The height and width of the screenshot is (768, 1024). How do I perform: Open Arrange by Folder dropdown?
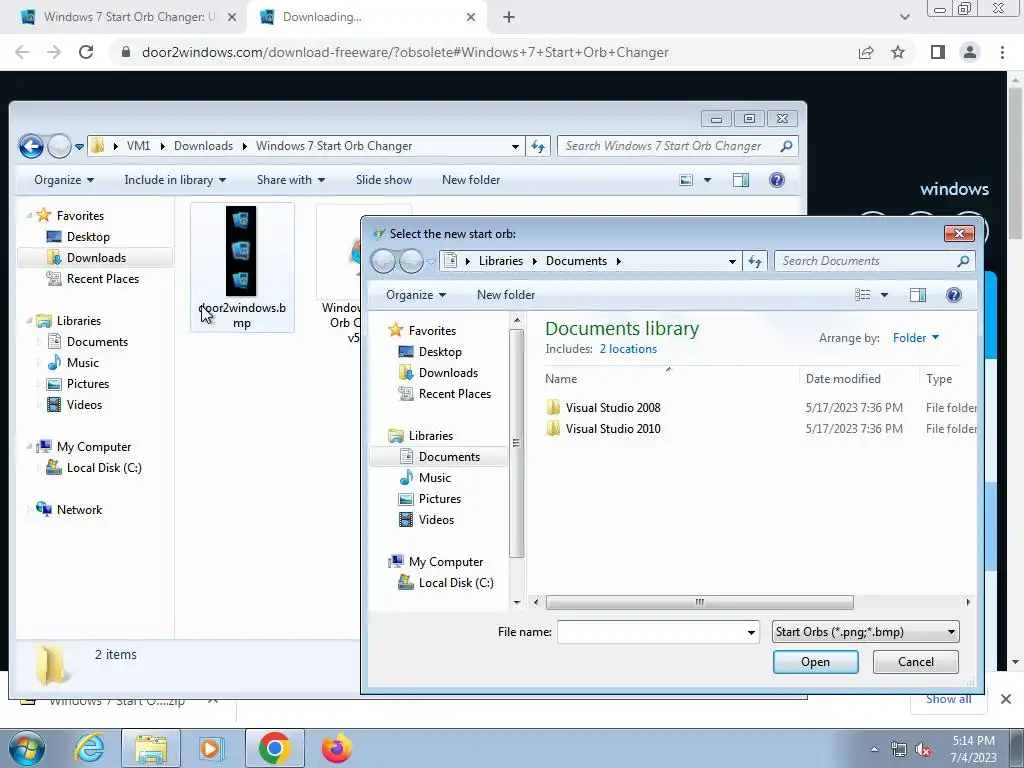[x=916, y=338]
